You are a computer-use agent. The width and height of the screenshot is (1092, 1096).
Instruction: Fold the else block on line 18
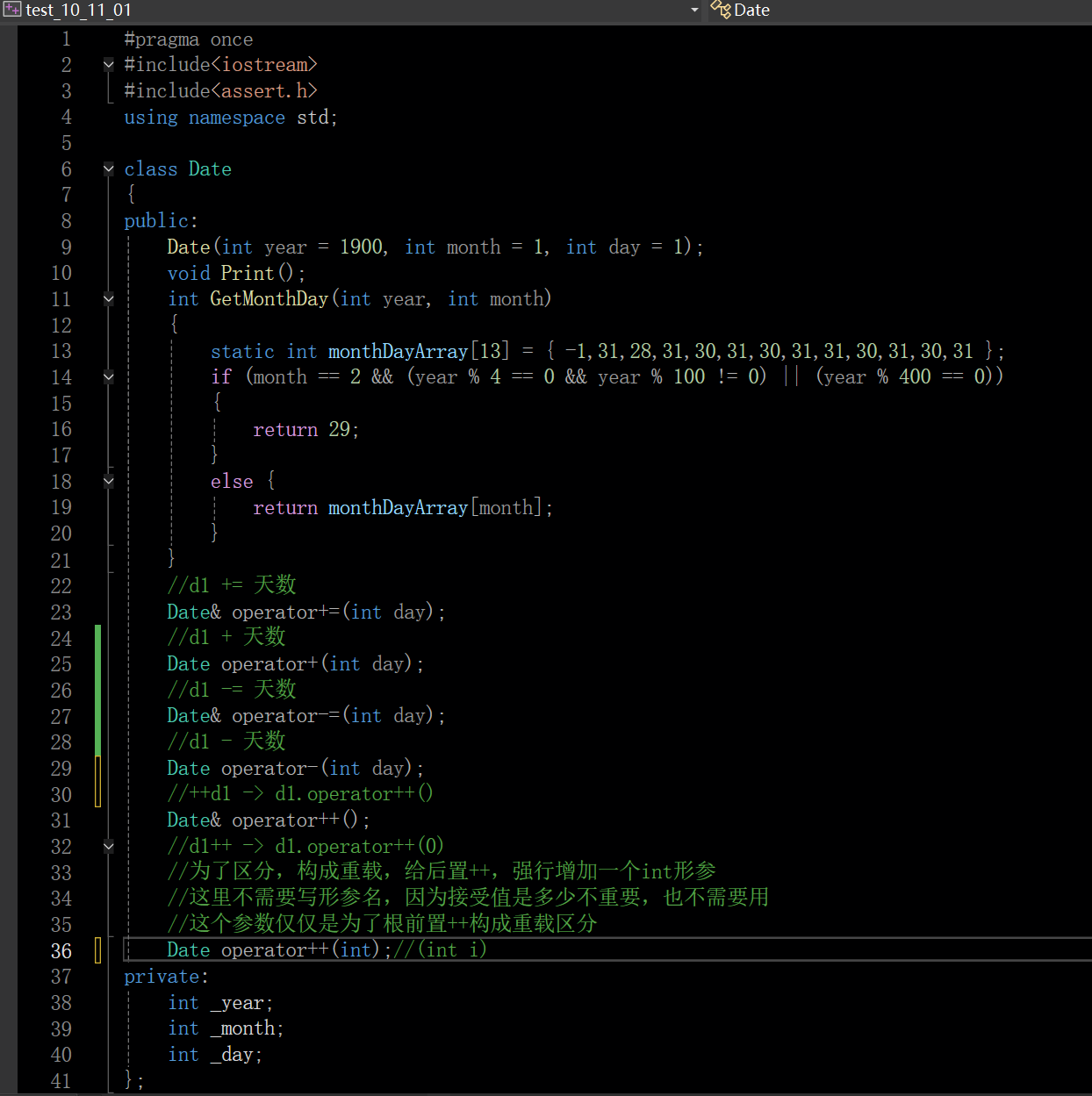point(109,481)
